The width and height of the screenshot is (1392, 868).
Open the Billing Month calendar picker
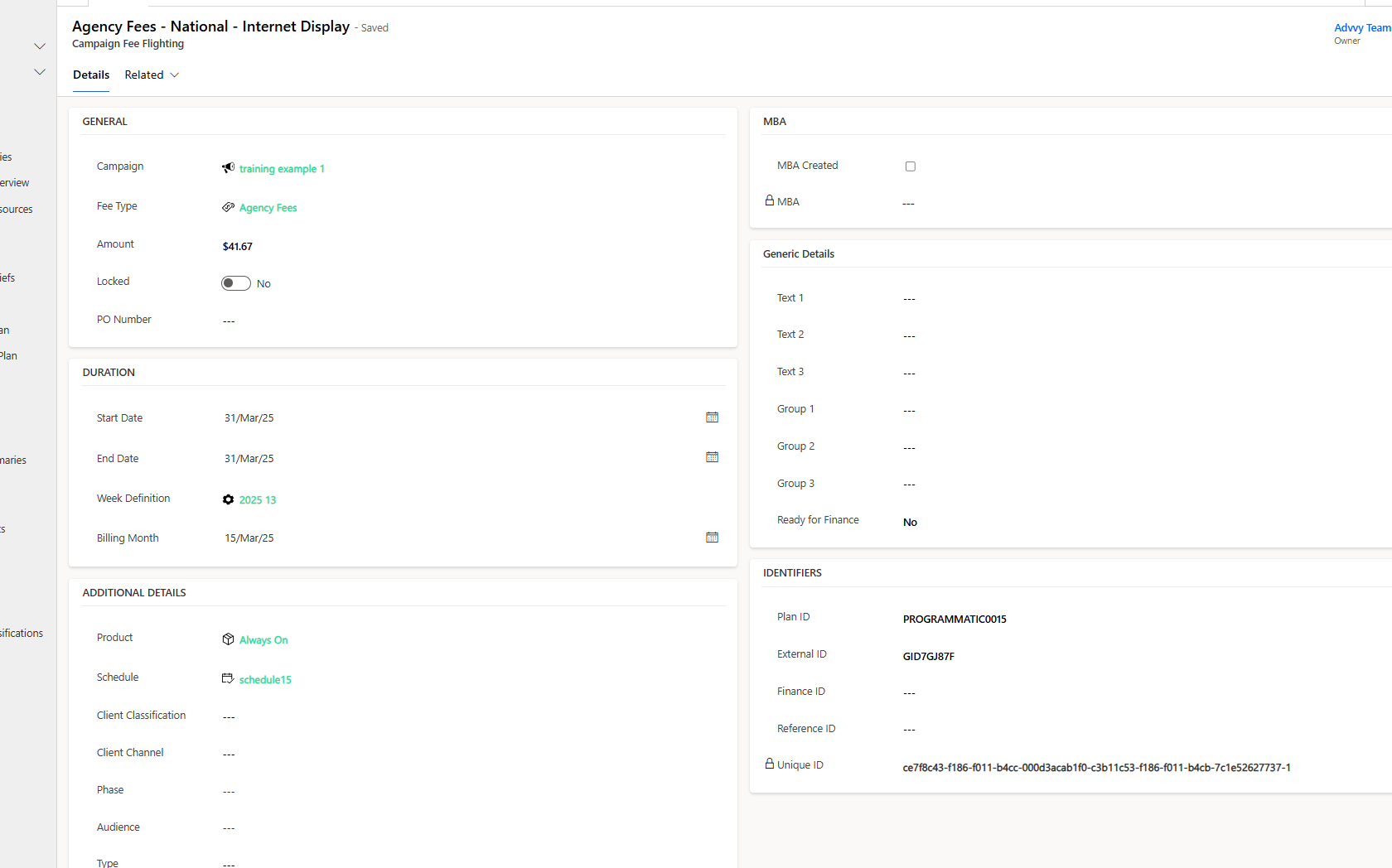coord(712,538)
